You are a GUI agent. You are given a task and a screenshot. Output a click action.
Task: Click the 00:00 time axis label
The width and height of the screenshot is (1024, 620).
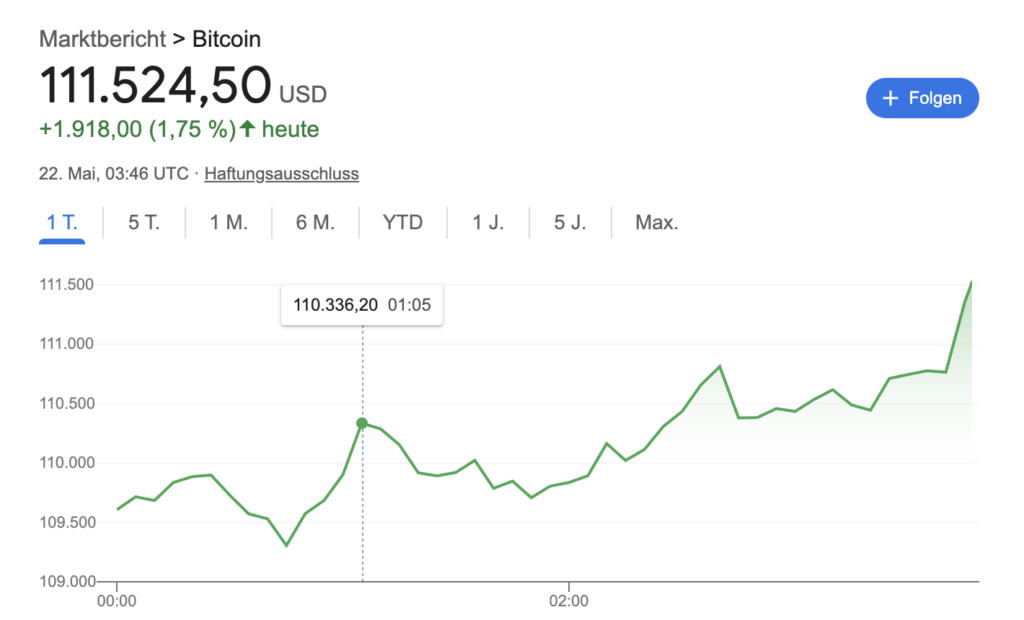(x=117, y=602)
